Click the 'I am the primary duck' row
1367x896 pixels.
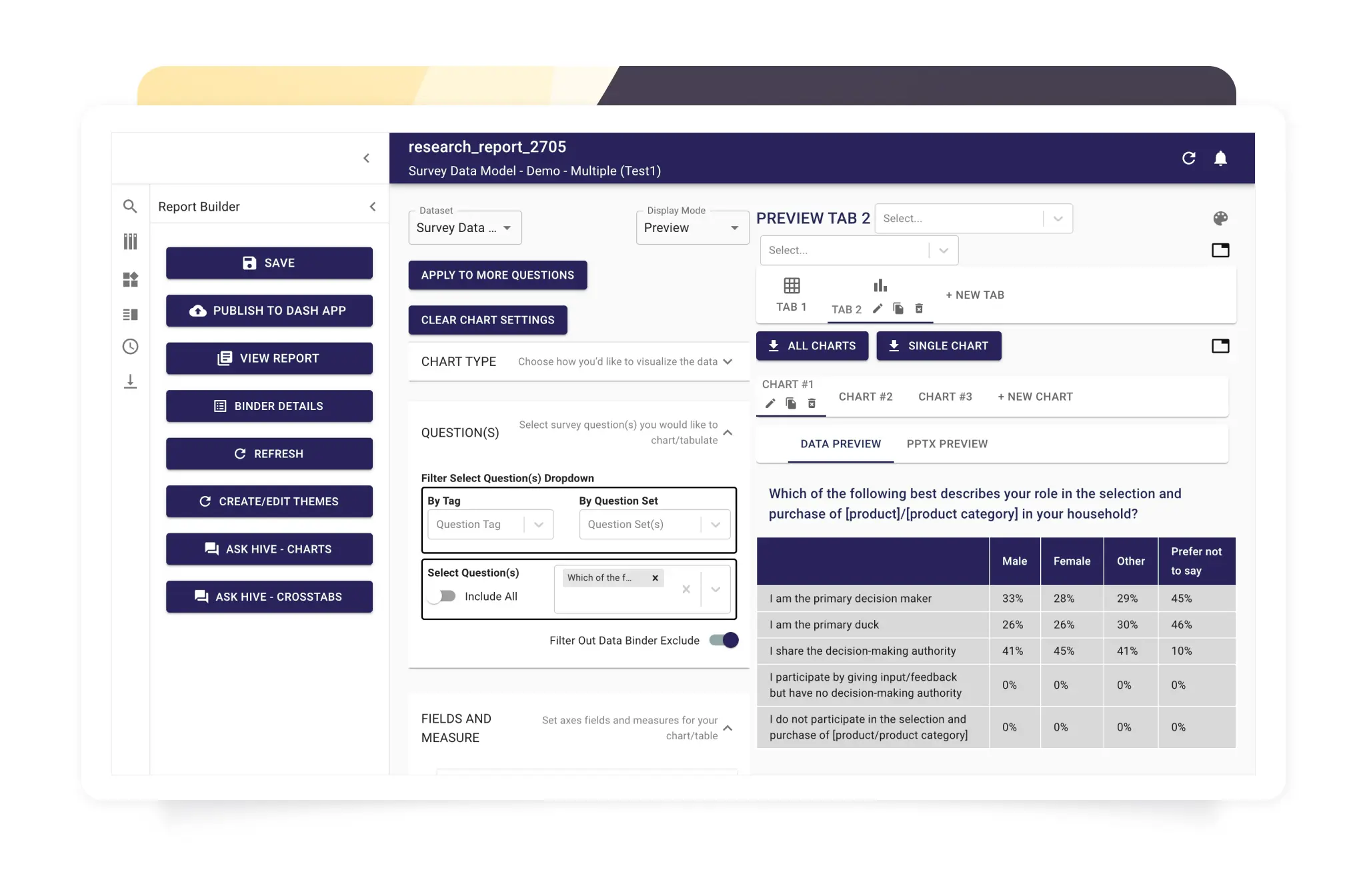pyautogui.click(x=996, y=625)
